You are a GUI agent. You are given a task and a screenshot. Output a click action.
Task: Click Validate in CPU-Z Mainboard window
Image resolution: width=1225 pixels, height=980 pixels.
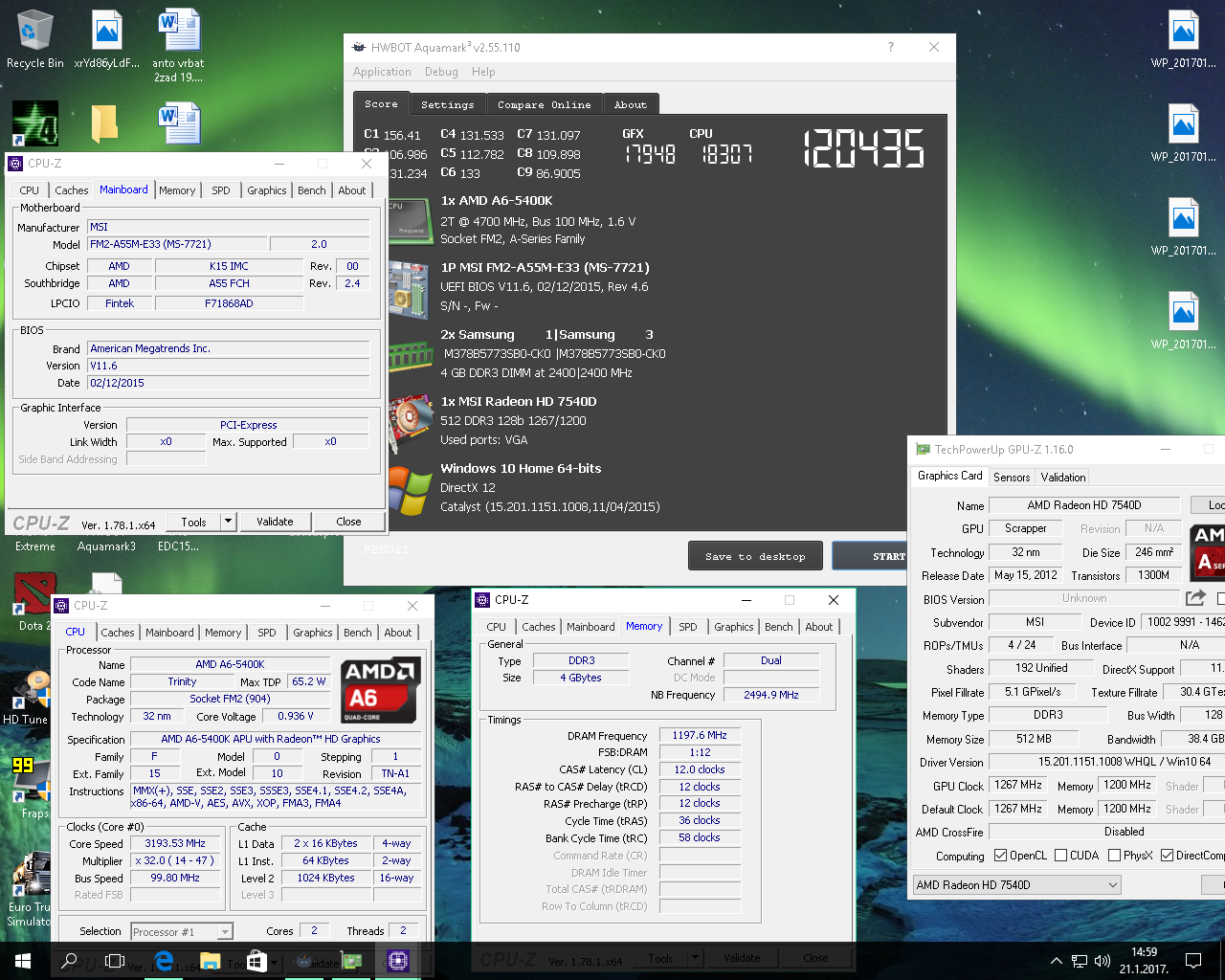(x=275, y=522)
